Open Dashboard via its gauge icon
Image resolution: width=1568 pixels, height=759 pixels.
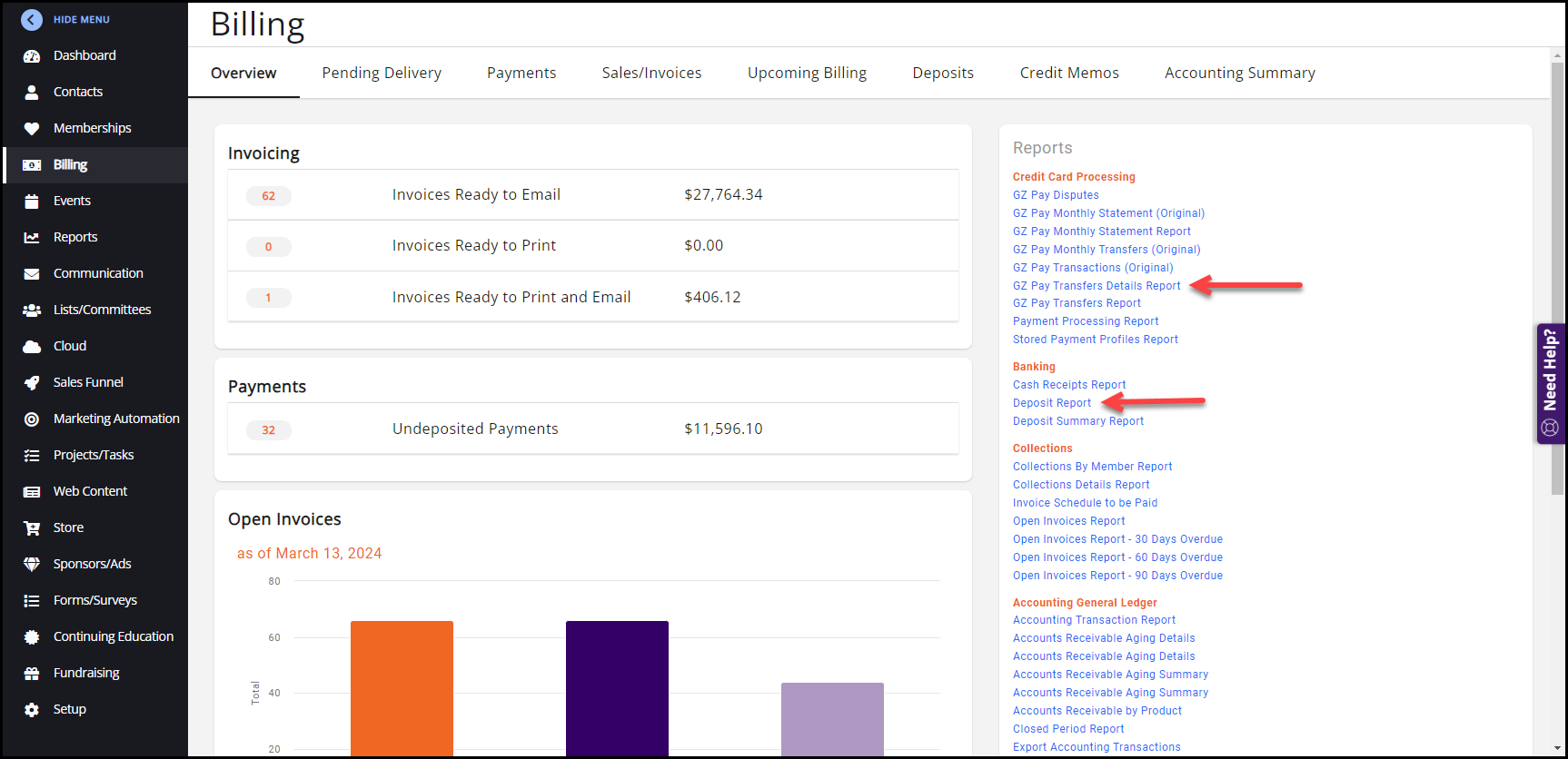(x=32, y=55)
